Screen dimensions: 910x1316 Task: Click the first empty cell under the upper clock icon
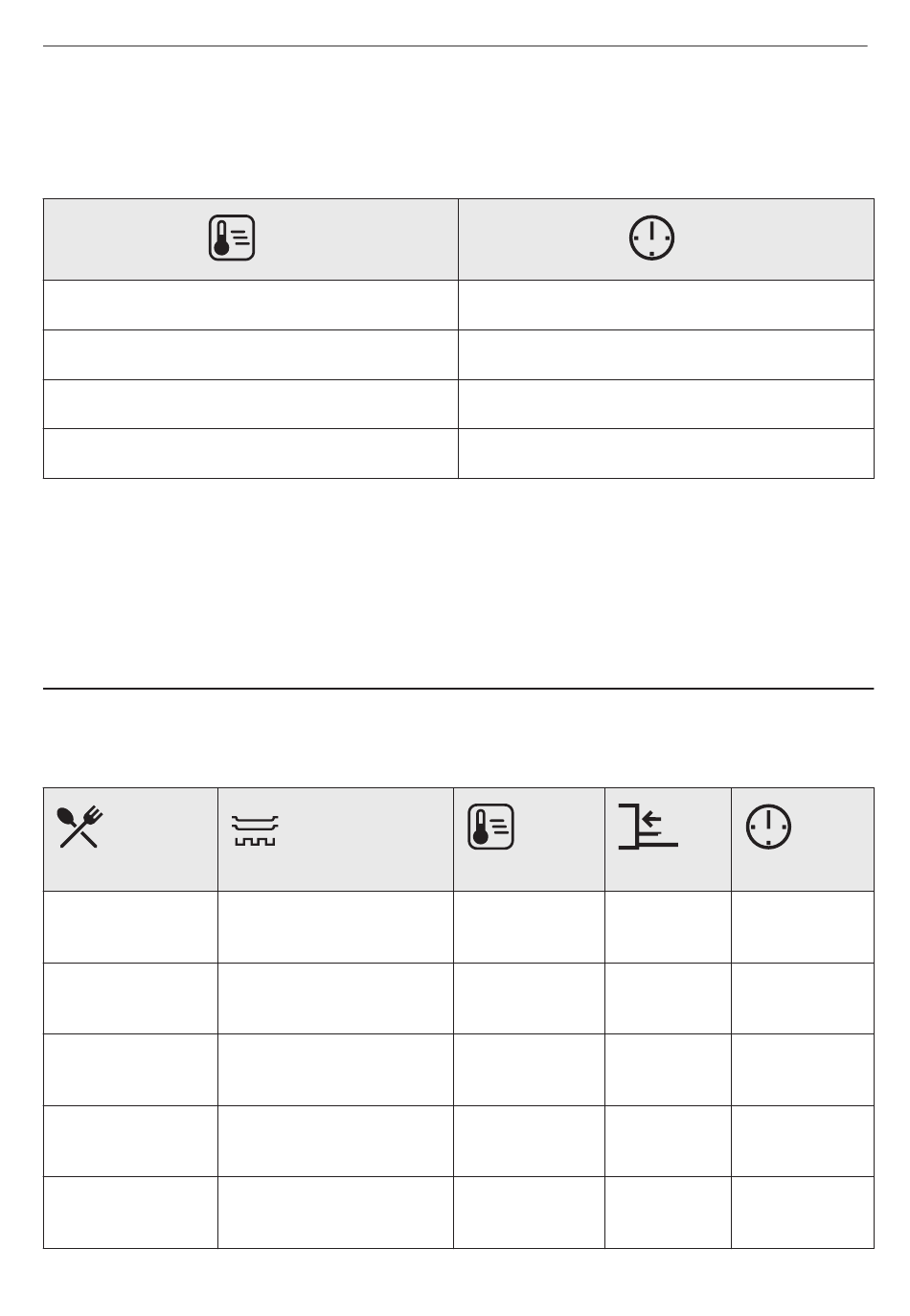pyautogui.click(x=666, y=305)
